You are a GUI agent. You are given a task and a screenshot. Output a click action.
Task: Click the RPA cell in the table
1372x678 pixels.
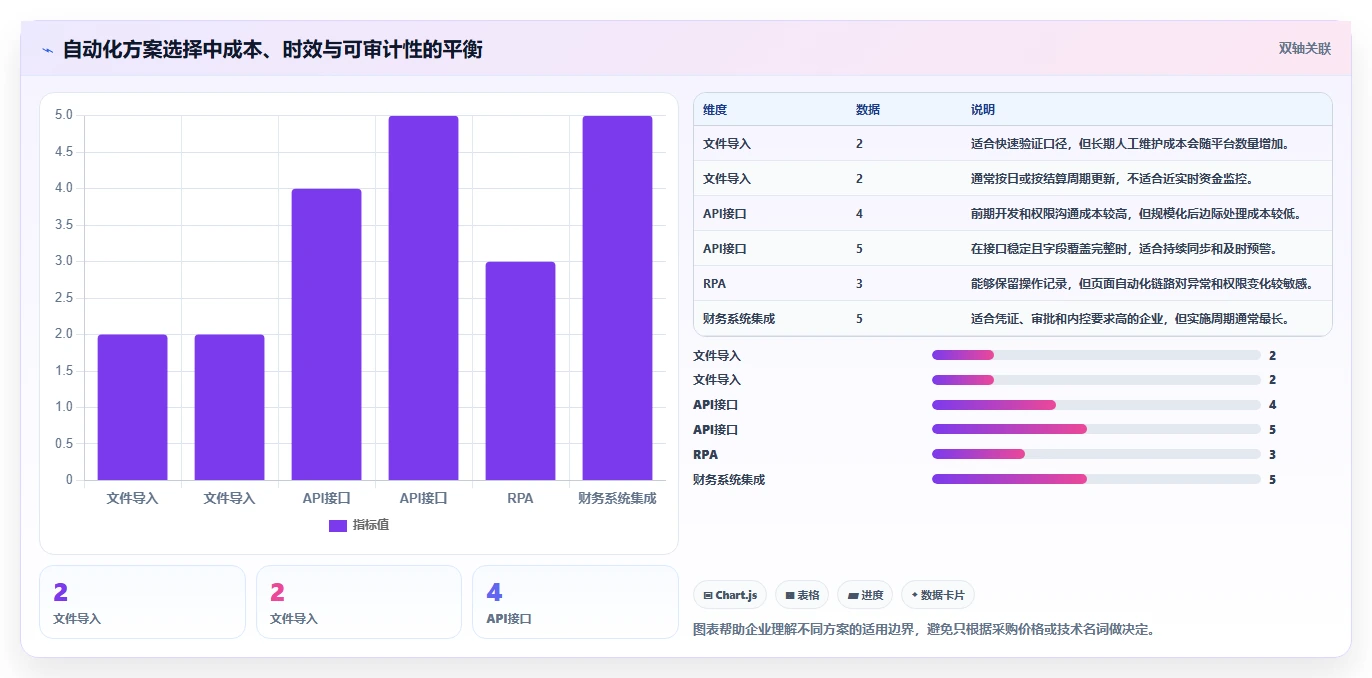[x=714, y=284]
